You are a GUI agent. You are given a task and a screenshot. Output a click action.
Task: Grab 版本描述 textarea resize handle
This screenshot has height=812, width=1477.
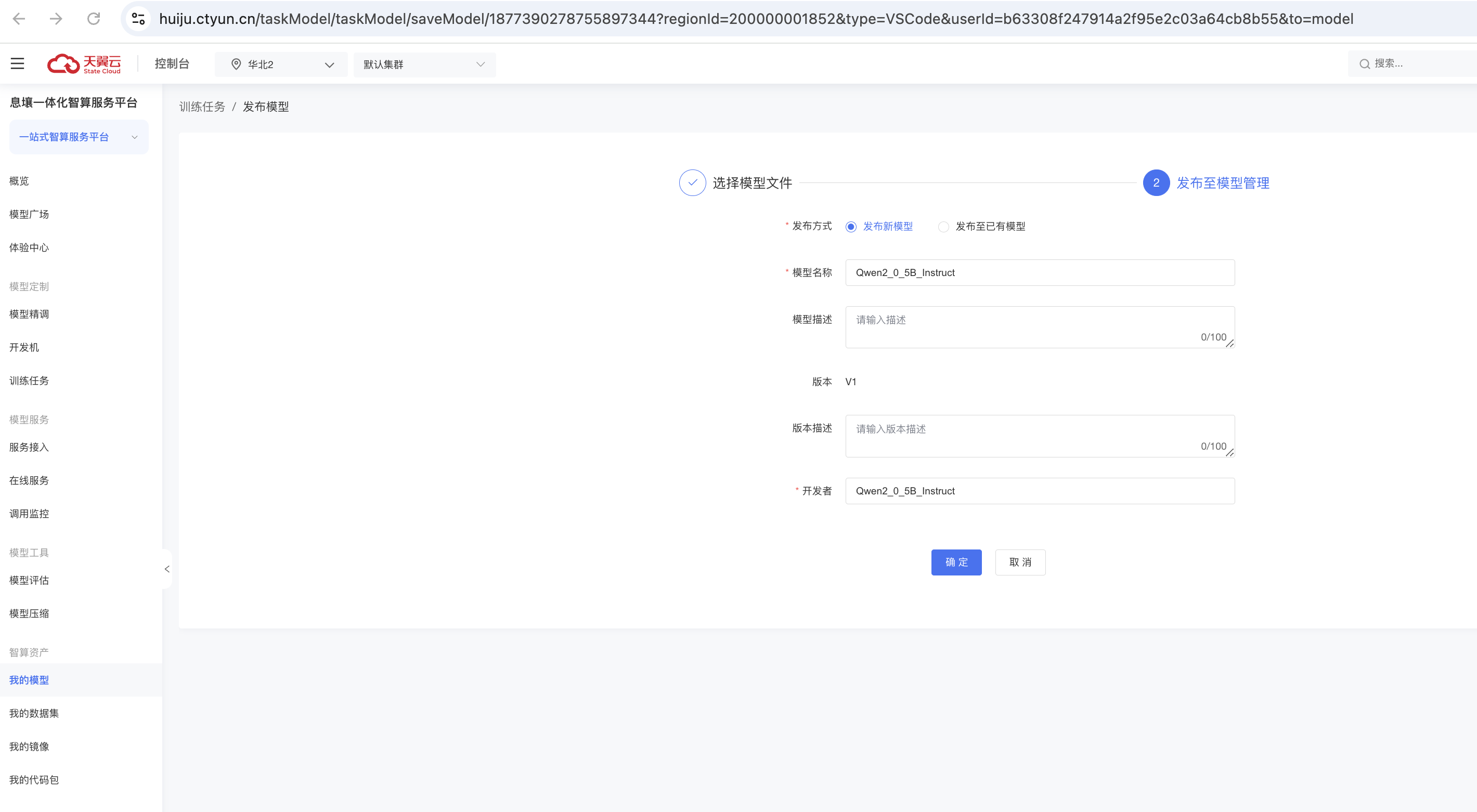pos(1230,452)
